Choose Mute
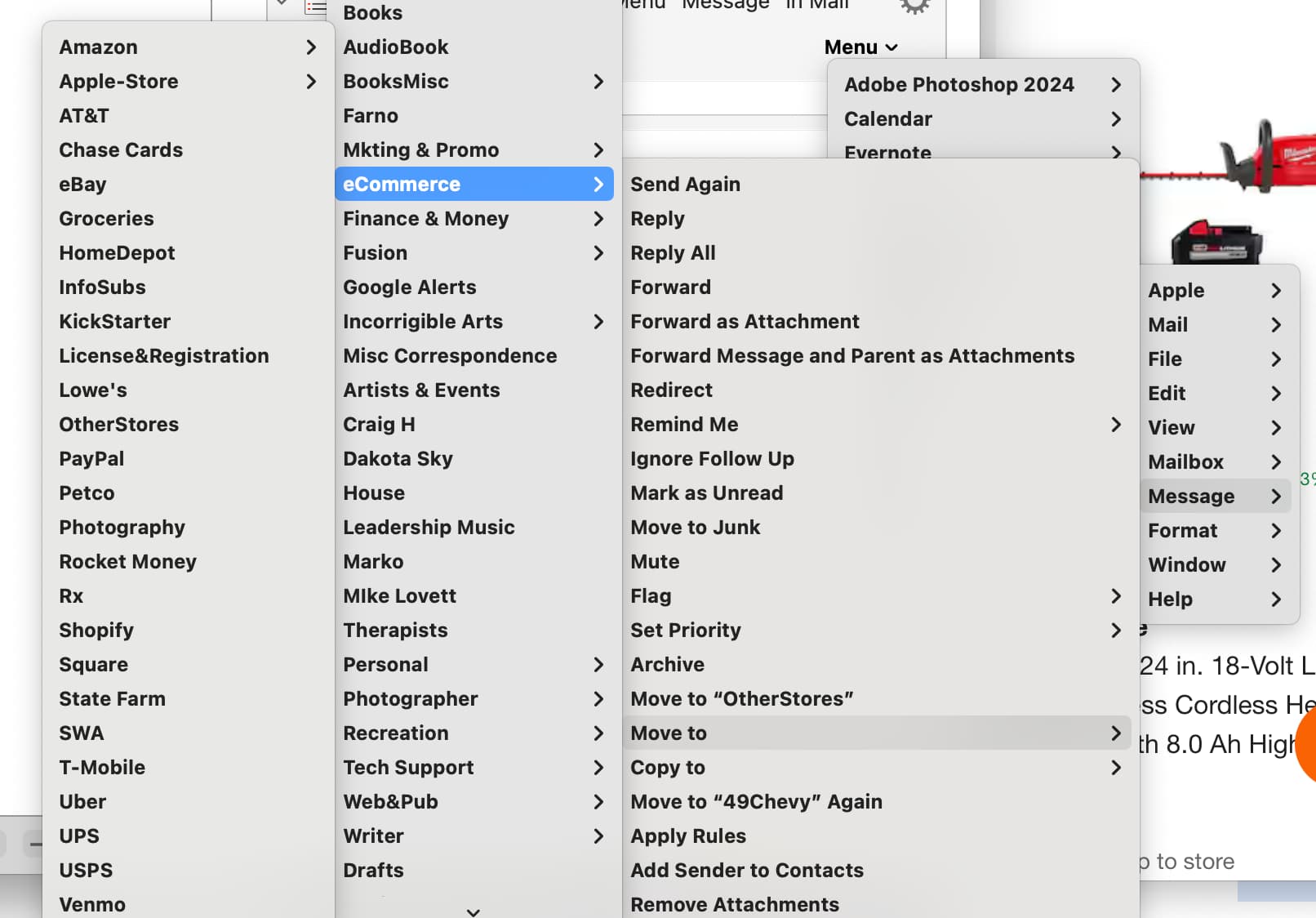 click(877, 562)
